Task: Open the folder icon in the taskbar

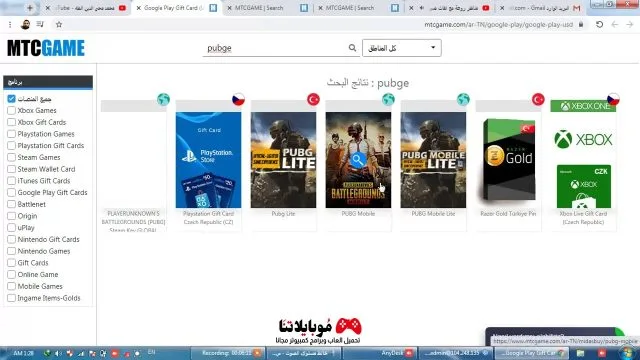Action: (x=580, y=353)
